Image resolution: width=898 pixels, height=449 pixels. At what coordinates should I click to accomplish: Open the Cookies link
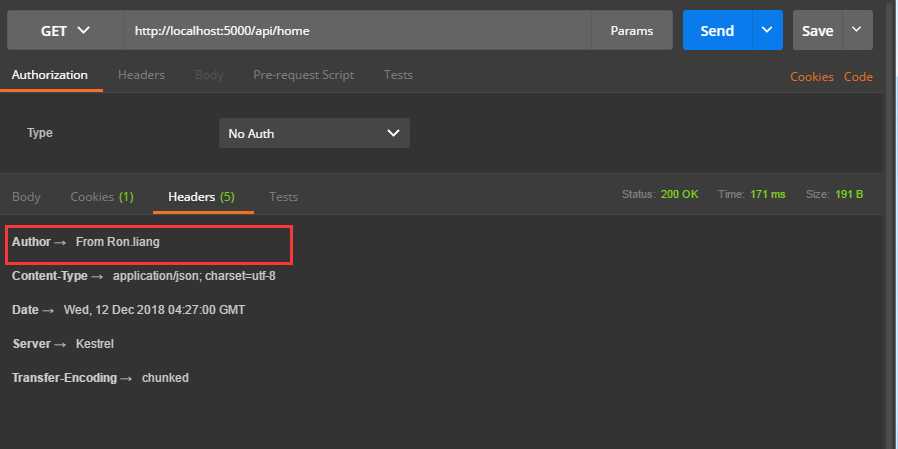(811, 77)
